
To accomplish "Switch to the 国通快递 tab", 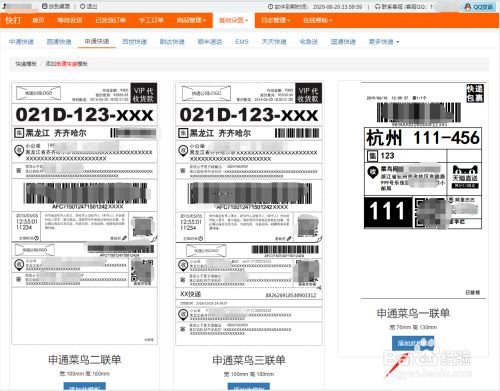I will coord(343,42).
